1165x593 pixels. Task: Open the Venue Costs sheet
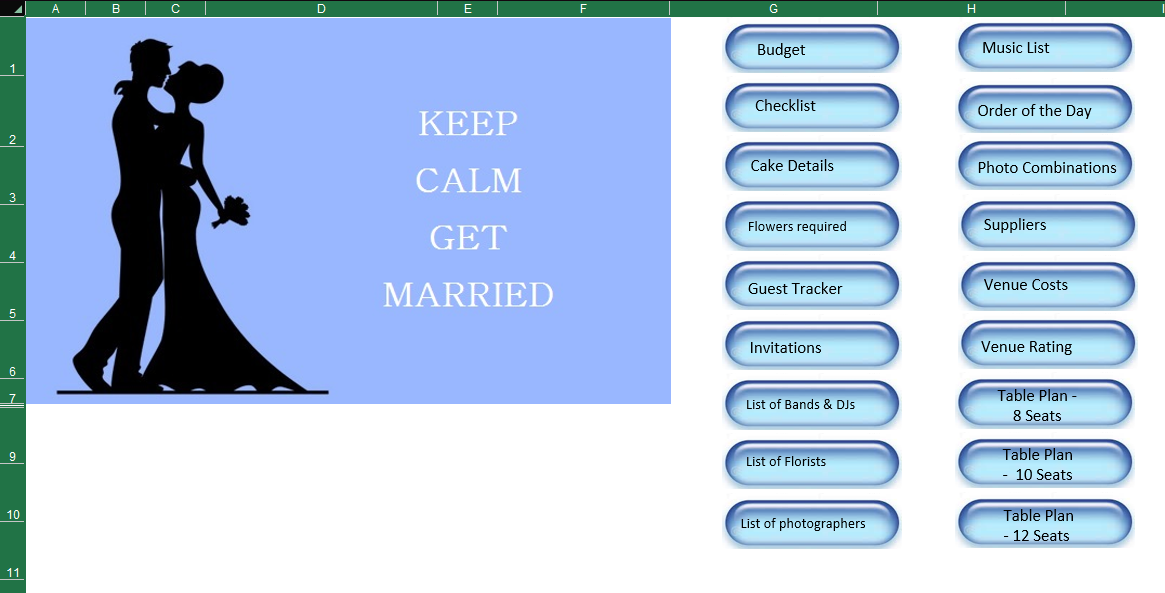tap(1048, 285)
